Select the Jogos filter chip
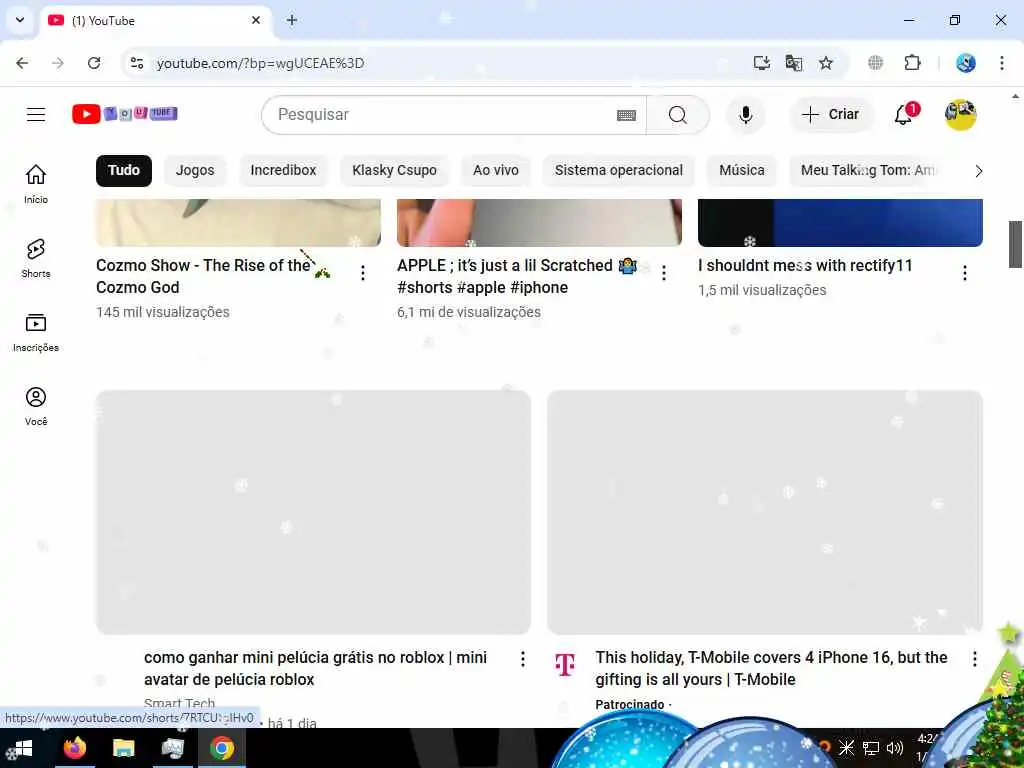This screenshot has width=1024, height=768. (x=195, y=170)
